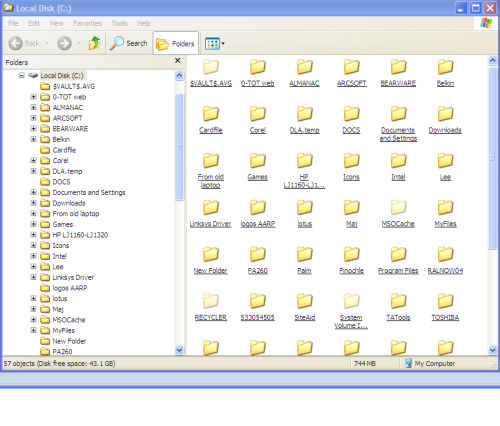The width and height of the screenshot is (500, 426).
Task: Select logos AARP in the folder tree
Action: tap(64, 288)
